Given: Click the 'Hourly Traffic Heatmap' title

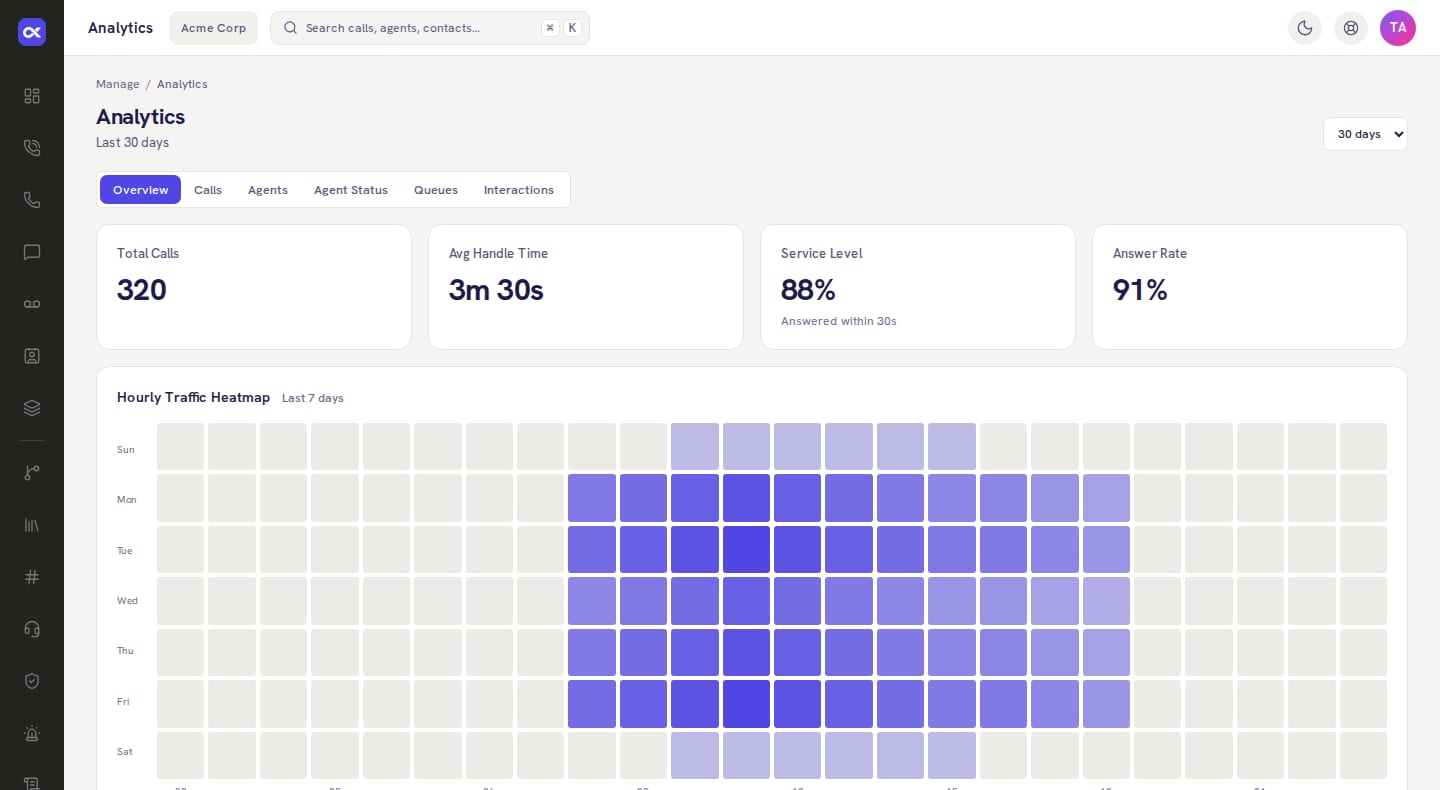Looking at the screenshot, I should [193, 397].
